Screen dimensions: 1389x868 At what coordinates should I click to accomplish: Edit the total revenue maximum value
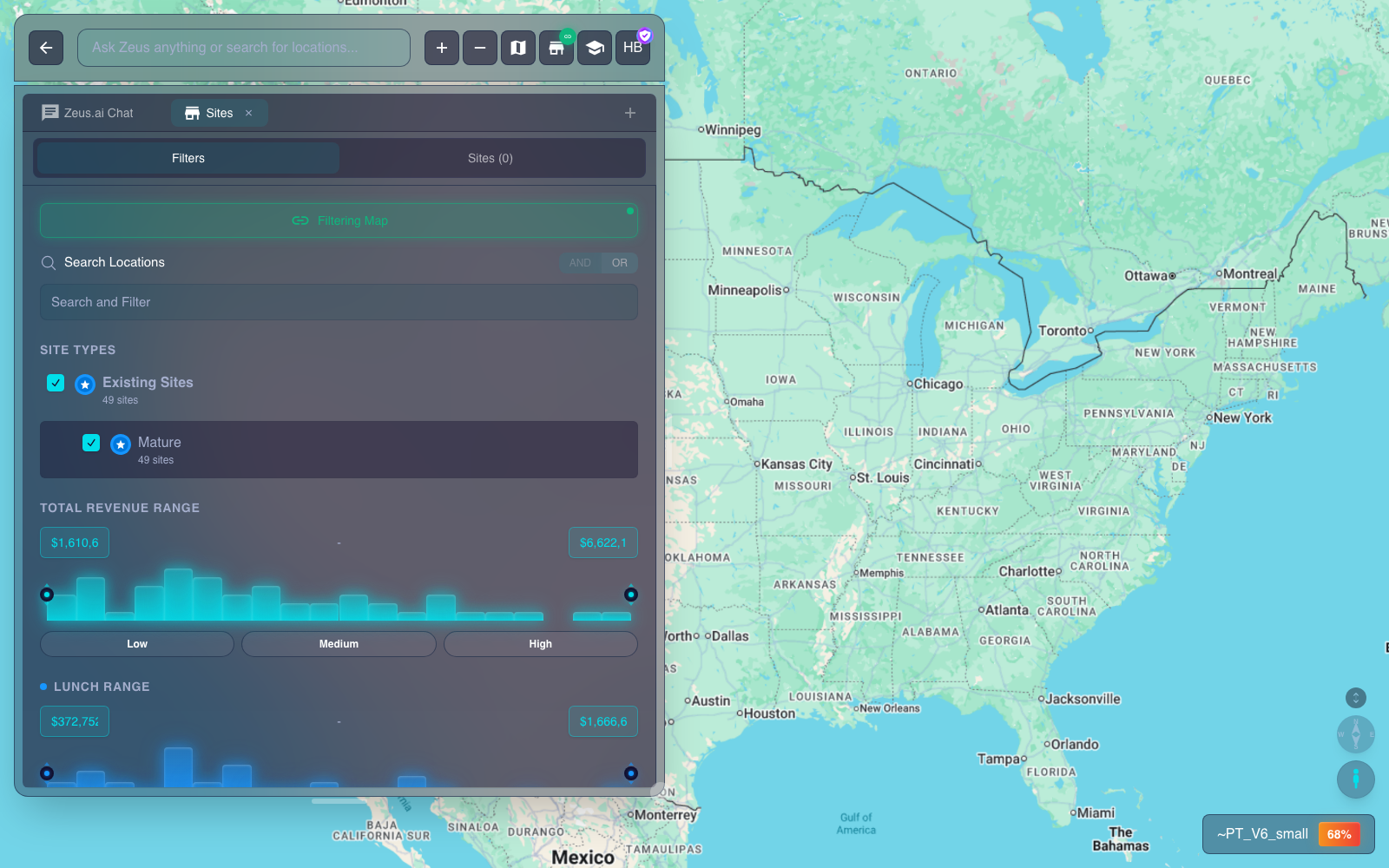(x=603, y=542)
